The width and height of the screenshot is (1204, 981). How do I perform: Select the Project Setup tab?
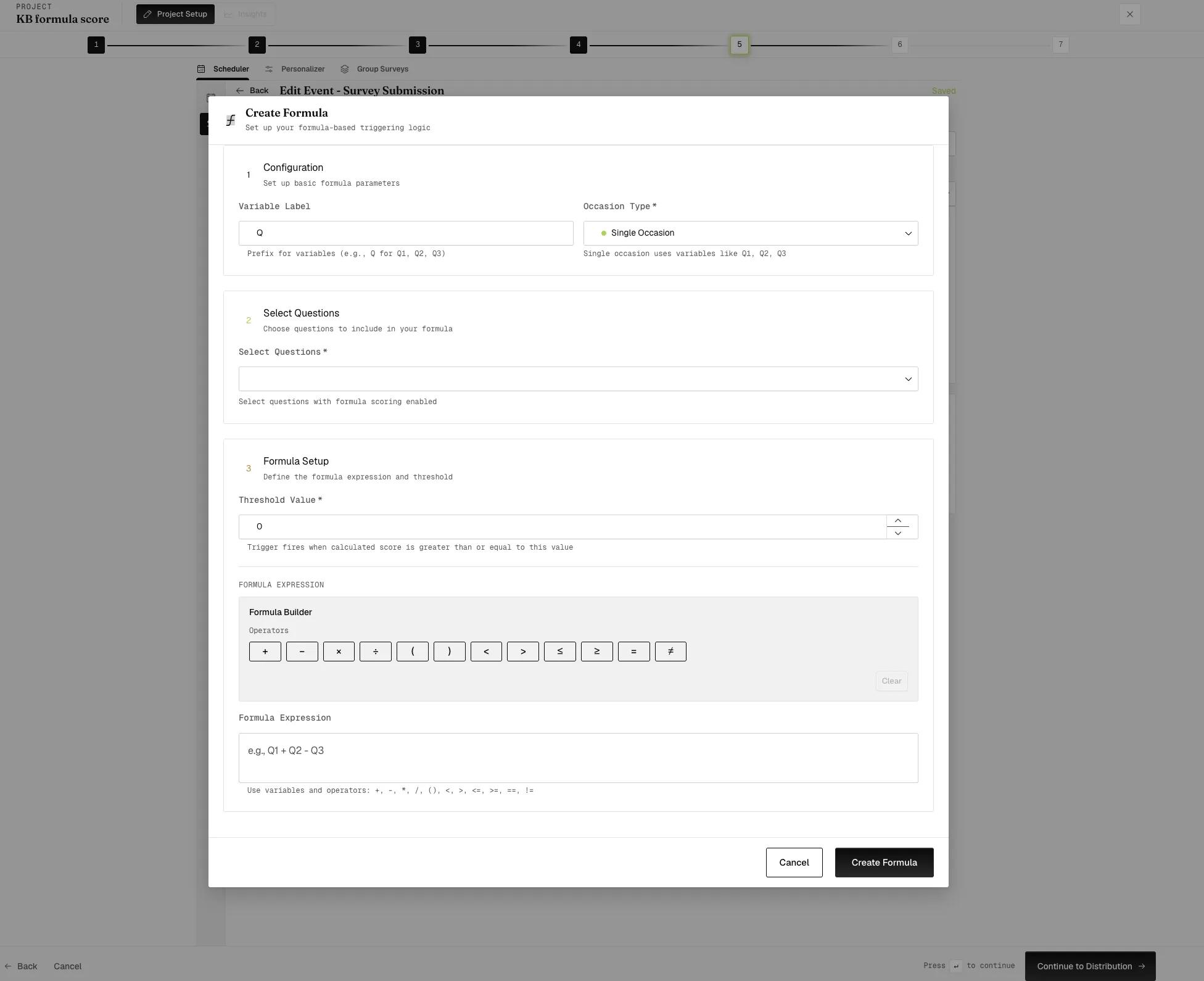tap(175, 14)
